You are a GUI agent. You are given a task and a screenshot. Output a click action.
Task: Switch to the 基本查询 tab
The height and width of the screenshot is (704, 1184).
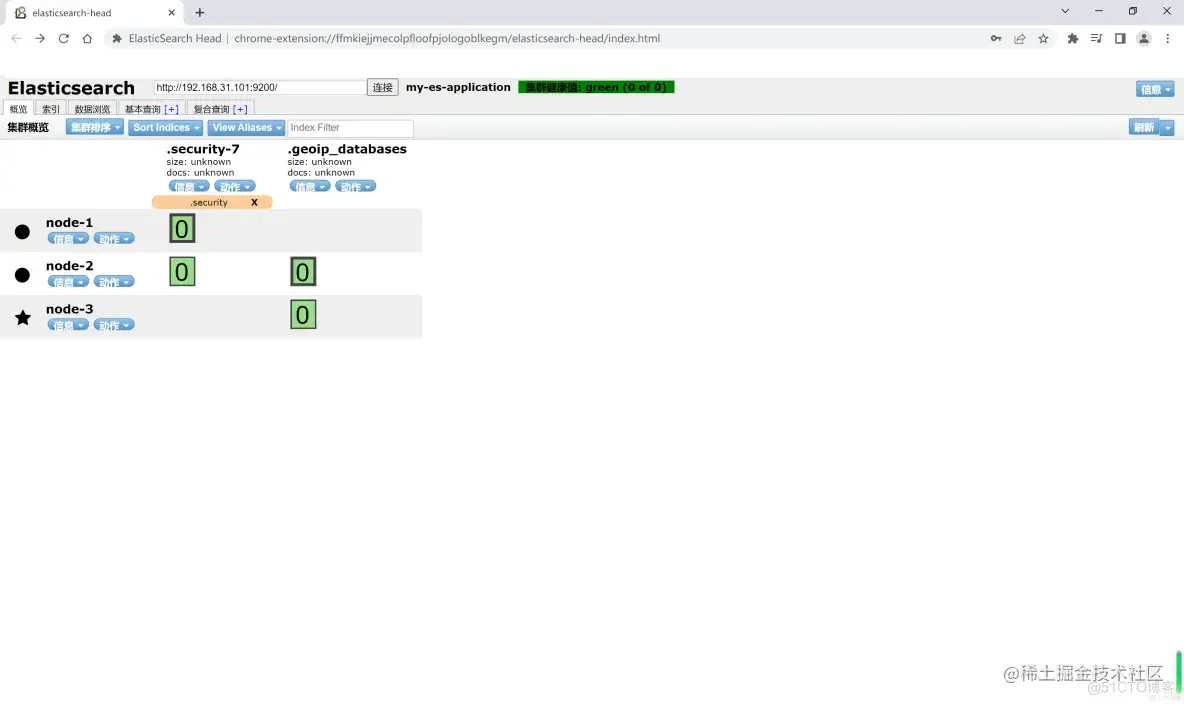point(143,109)
